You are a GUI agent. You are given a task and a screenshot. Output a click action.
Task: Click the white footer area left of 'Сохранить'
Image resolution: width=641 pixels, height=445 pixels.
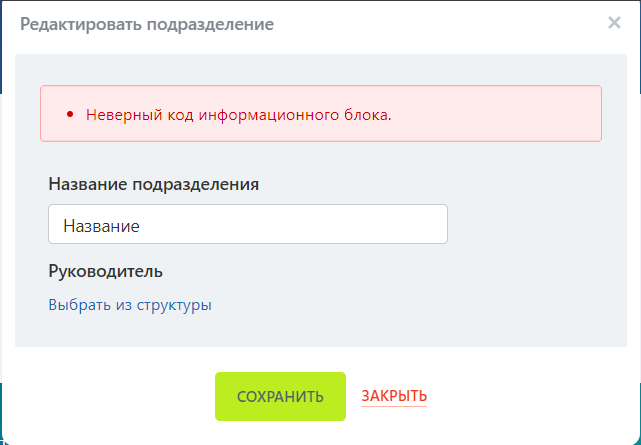coord(110,397)
